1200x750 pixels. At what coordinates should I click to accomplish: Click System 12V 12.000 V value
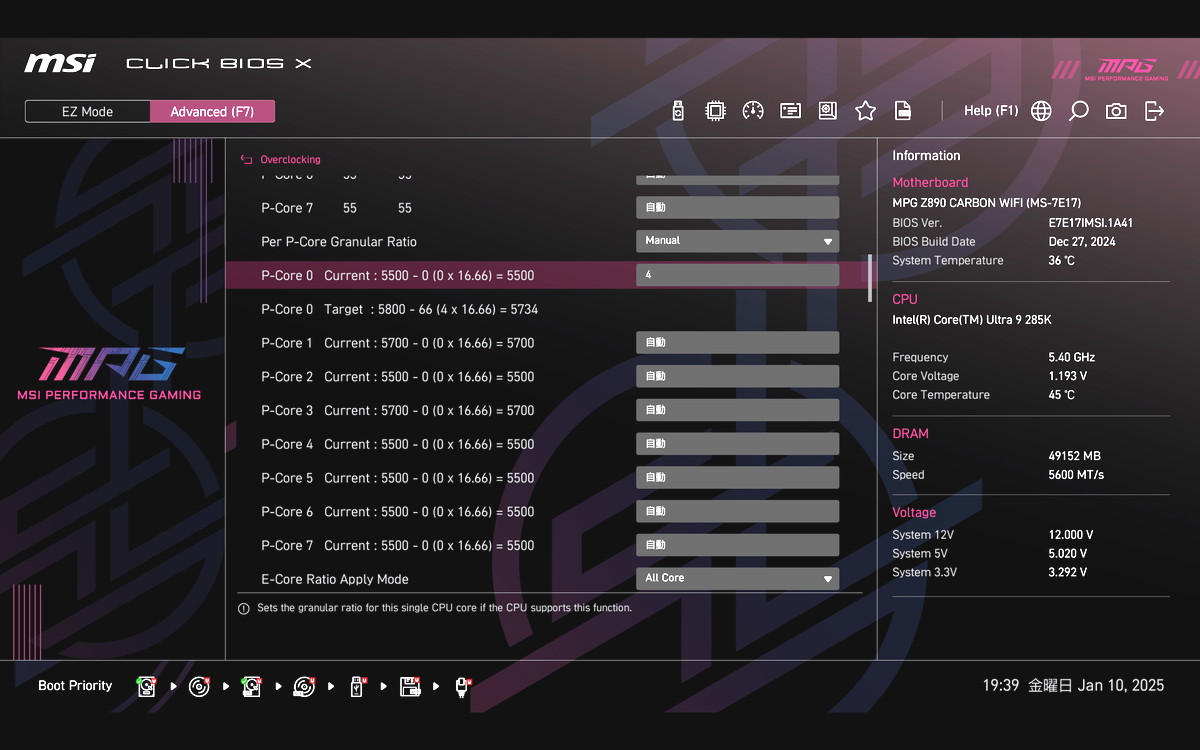1071,535
